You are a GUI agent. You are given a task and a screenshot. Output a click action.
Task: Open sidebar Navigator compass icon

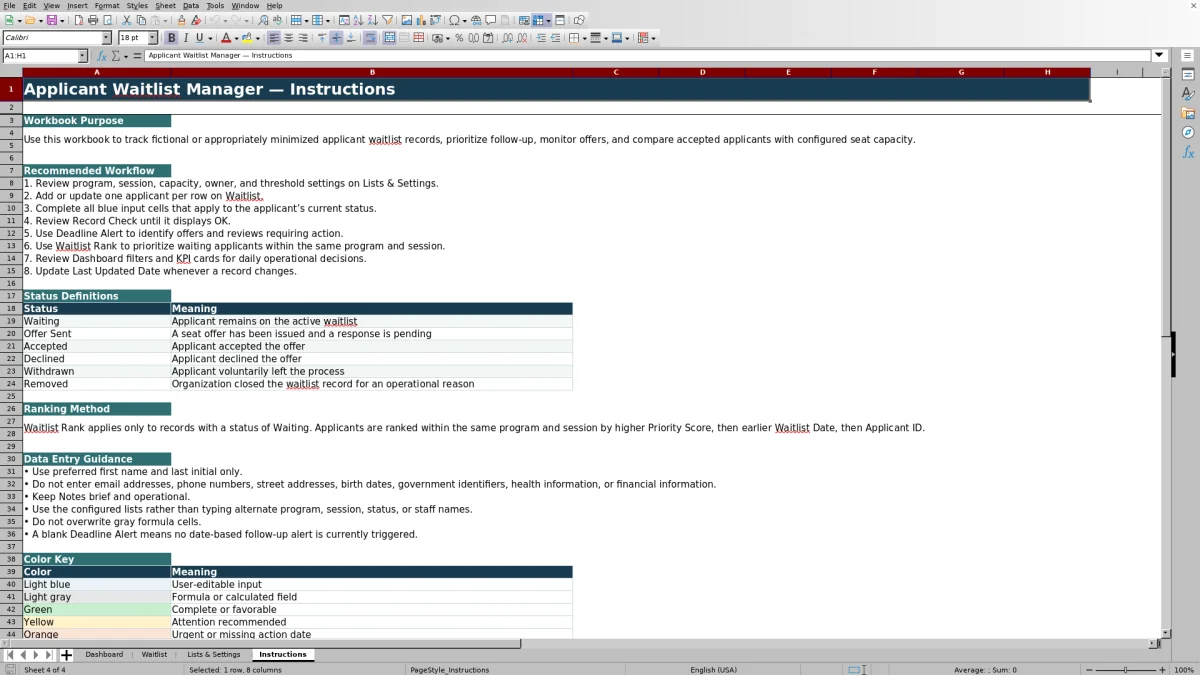click(1188, 132)
